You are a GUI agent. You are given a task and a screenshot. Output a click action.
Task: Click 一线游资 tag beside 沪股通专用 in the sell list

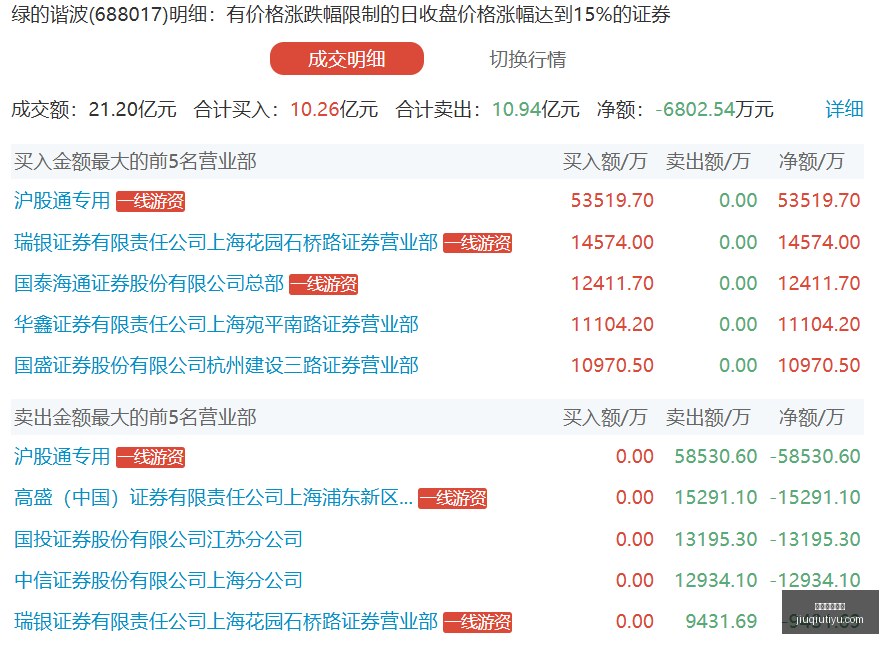150,458
